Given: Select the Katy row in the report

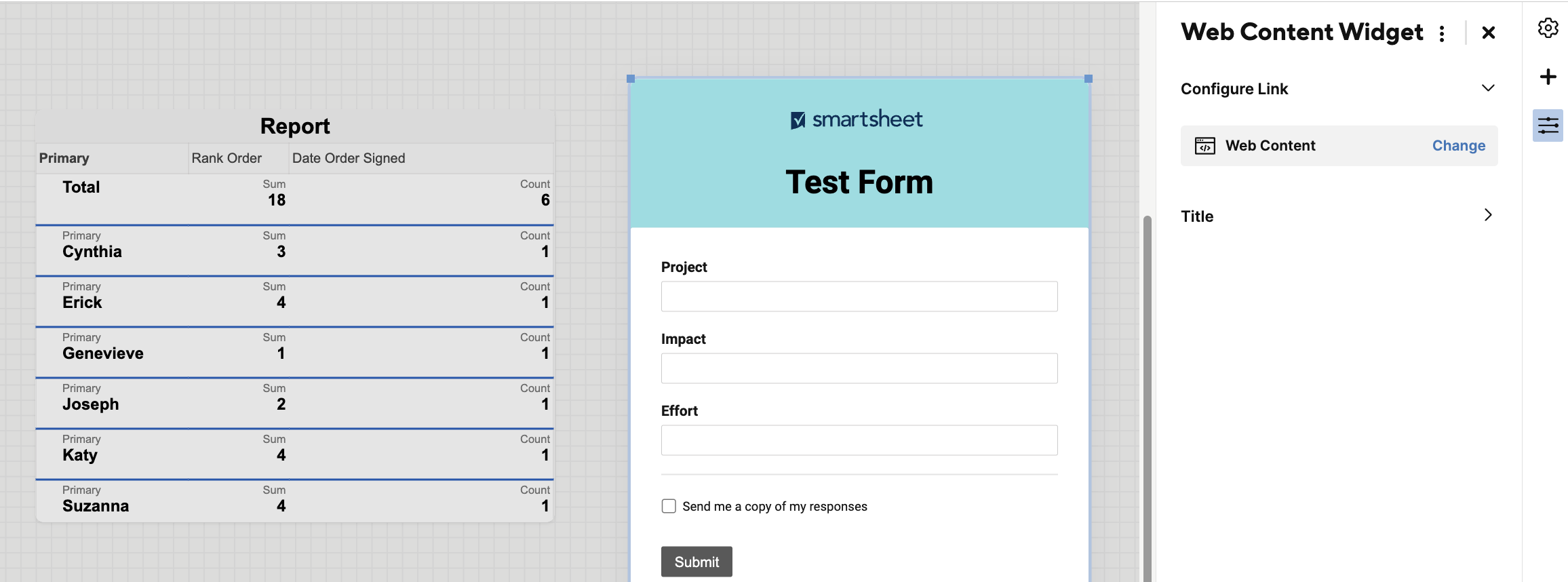Looking at the screenshot, I should [295, 454].
